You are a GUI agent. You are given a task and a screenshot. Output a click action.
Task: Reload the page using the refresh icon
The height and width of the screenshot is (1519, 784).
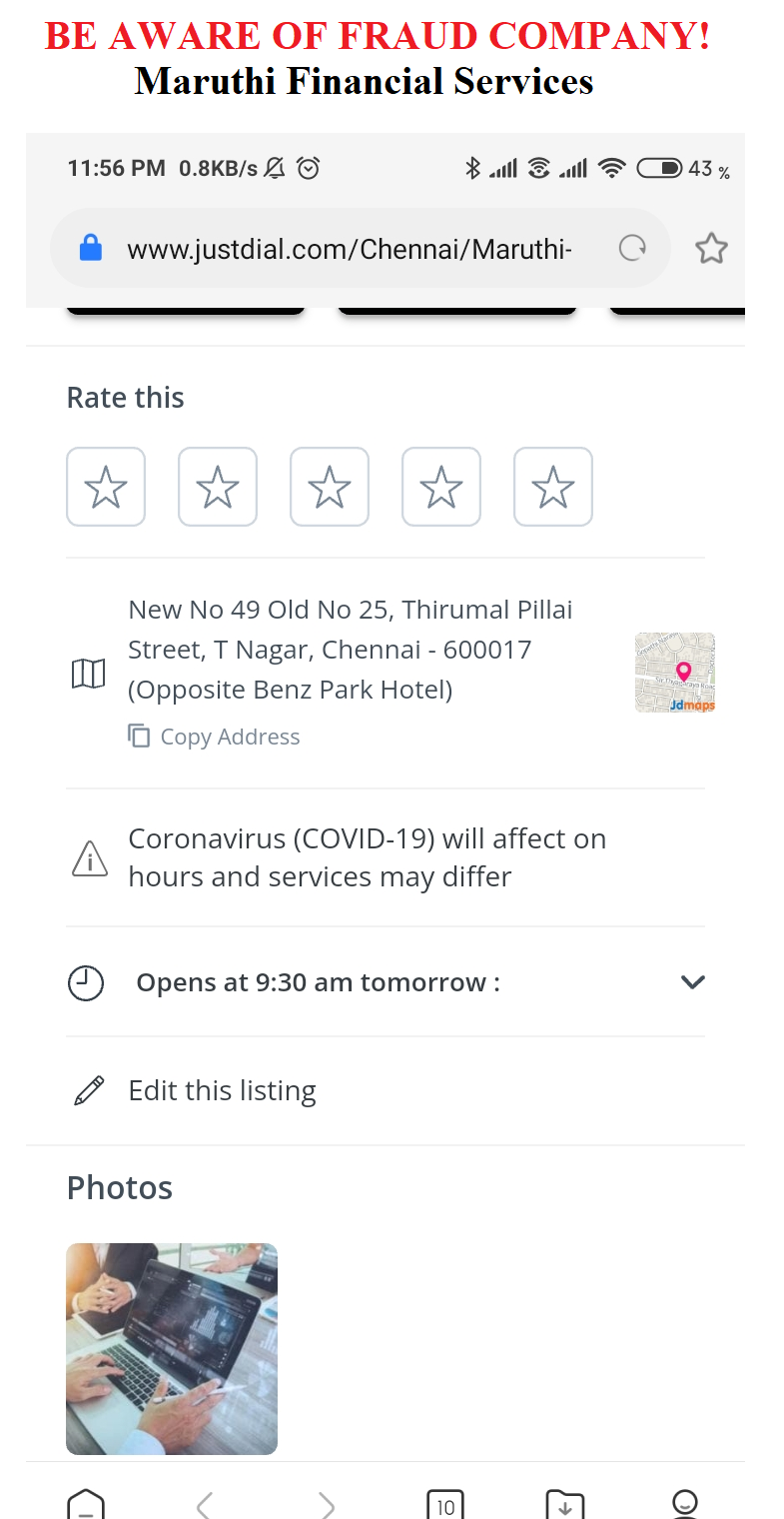(x=632, y=248)
